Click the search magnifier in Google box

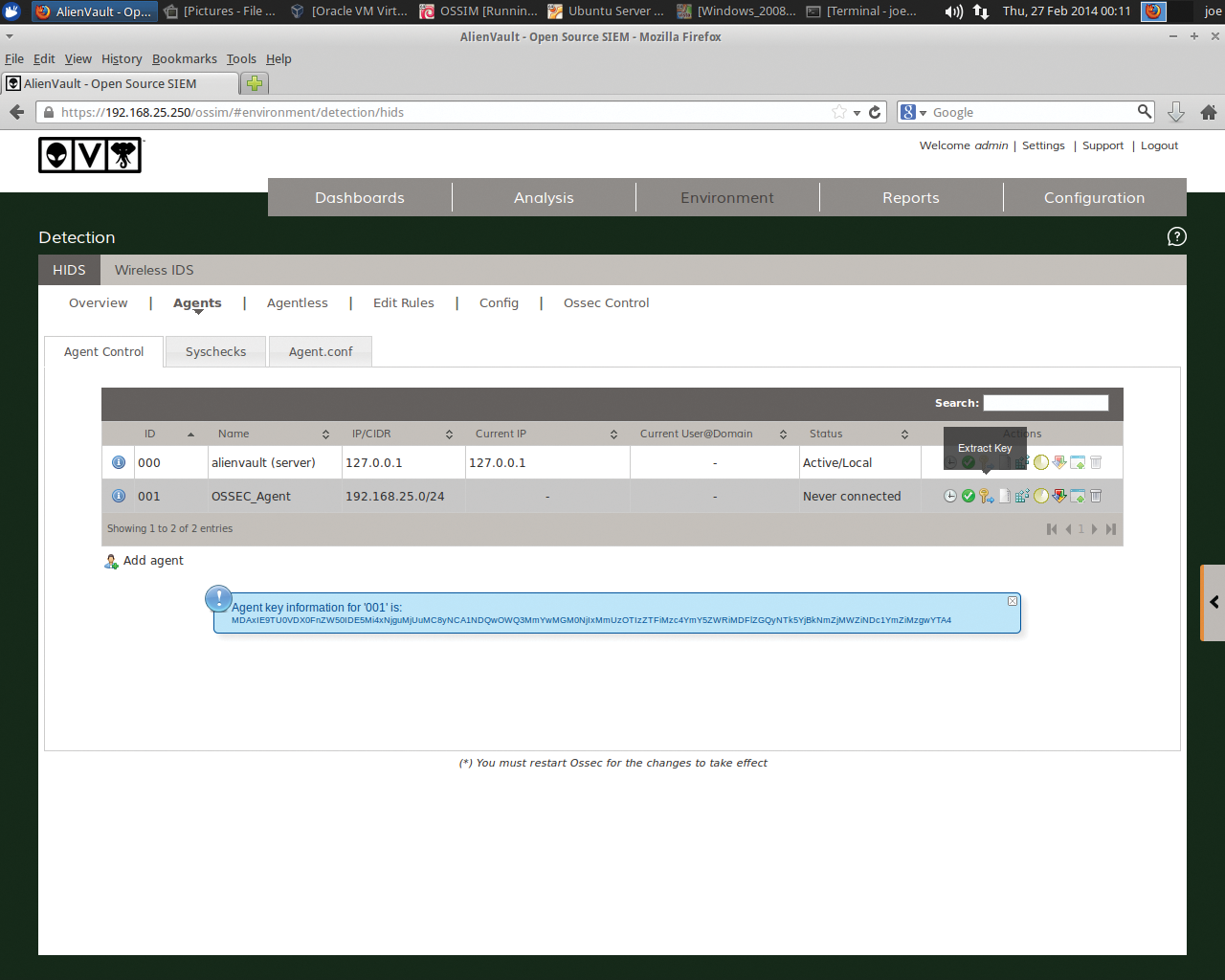[x=1145, y=111]
